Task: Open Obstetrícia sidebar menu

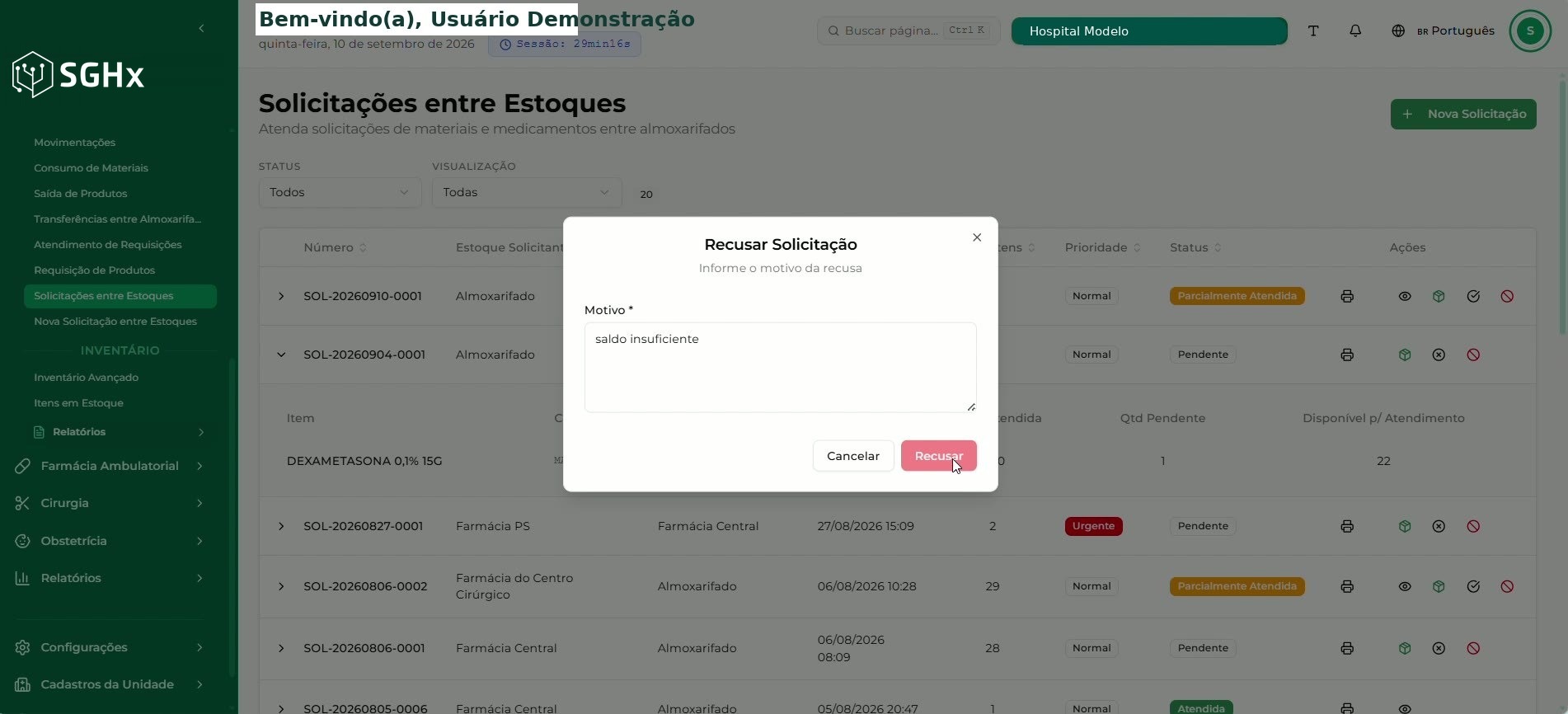Action: (x=110, y=541)
